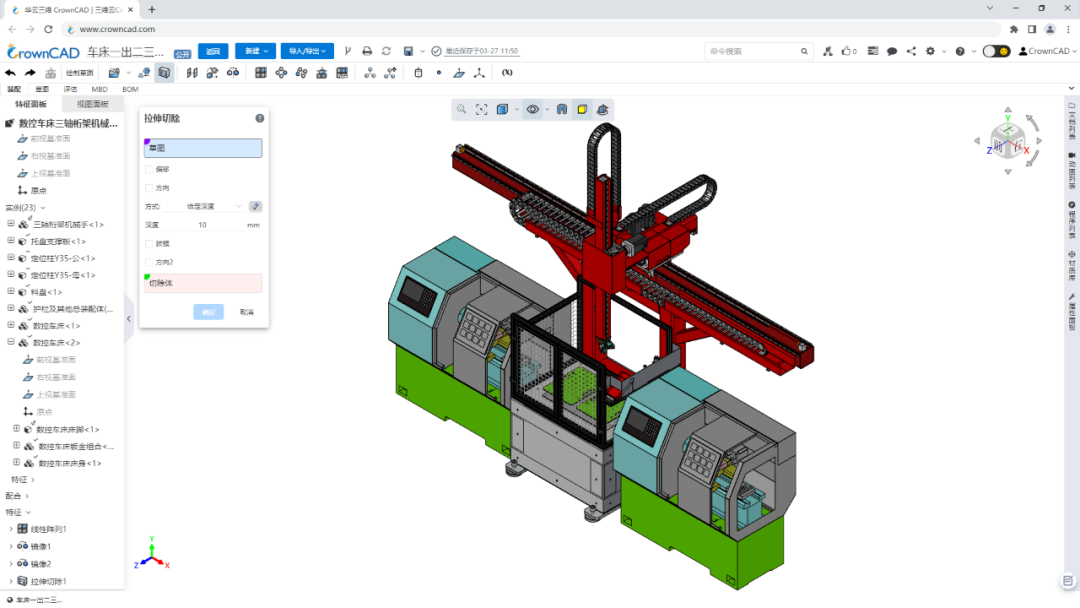This screenshot has width=1080, height=608.
Task: Click the 绘制草图 sketch button
Action: pos(79,73)
